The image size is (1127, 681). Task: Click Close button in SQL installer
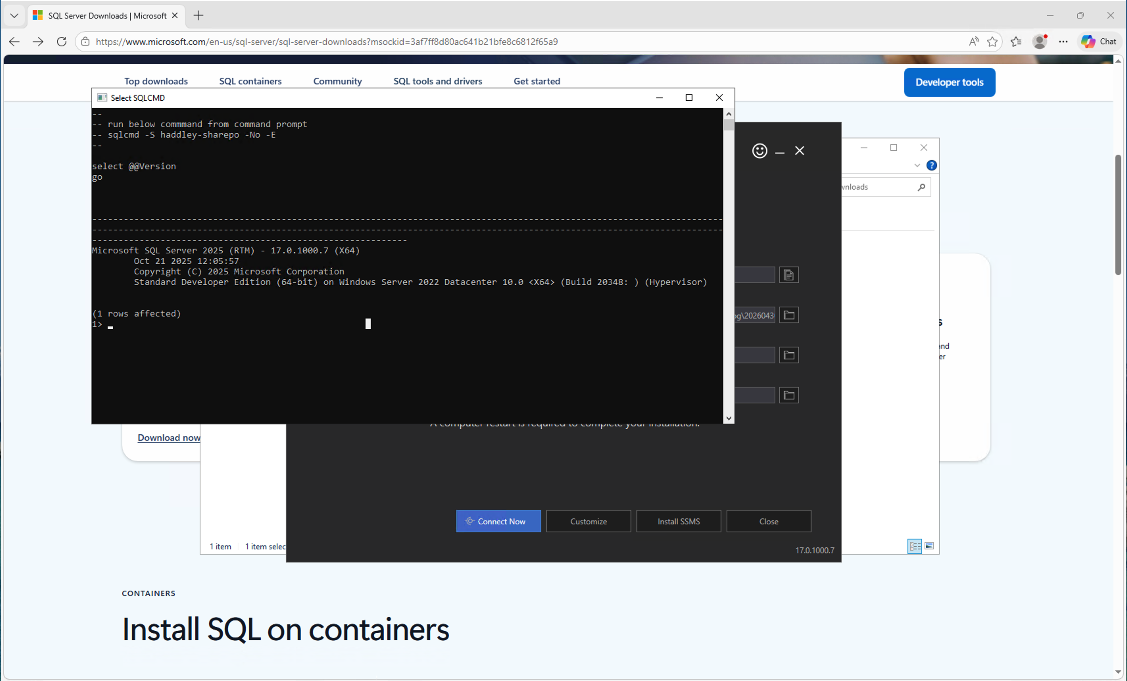click(769, 521)
